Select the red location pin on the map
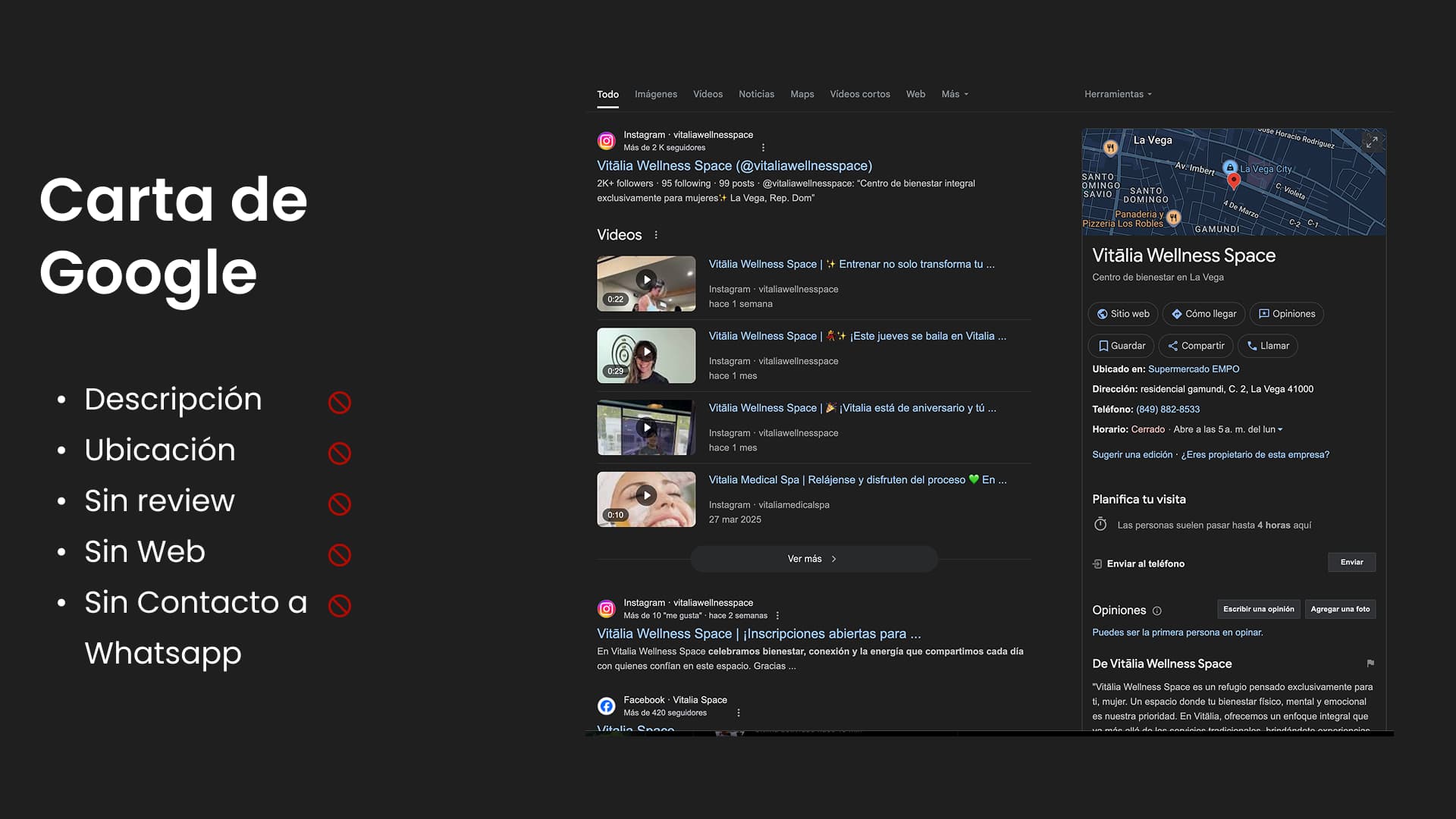Image resolution: width=1456 pixels, height=819 pixels. click(1234, 180)
